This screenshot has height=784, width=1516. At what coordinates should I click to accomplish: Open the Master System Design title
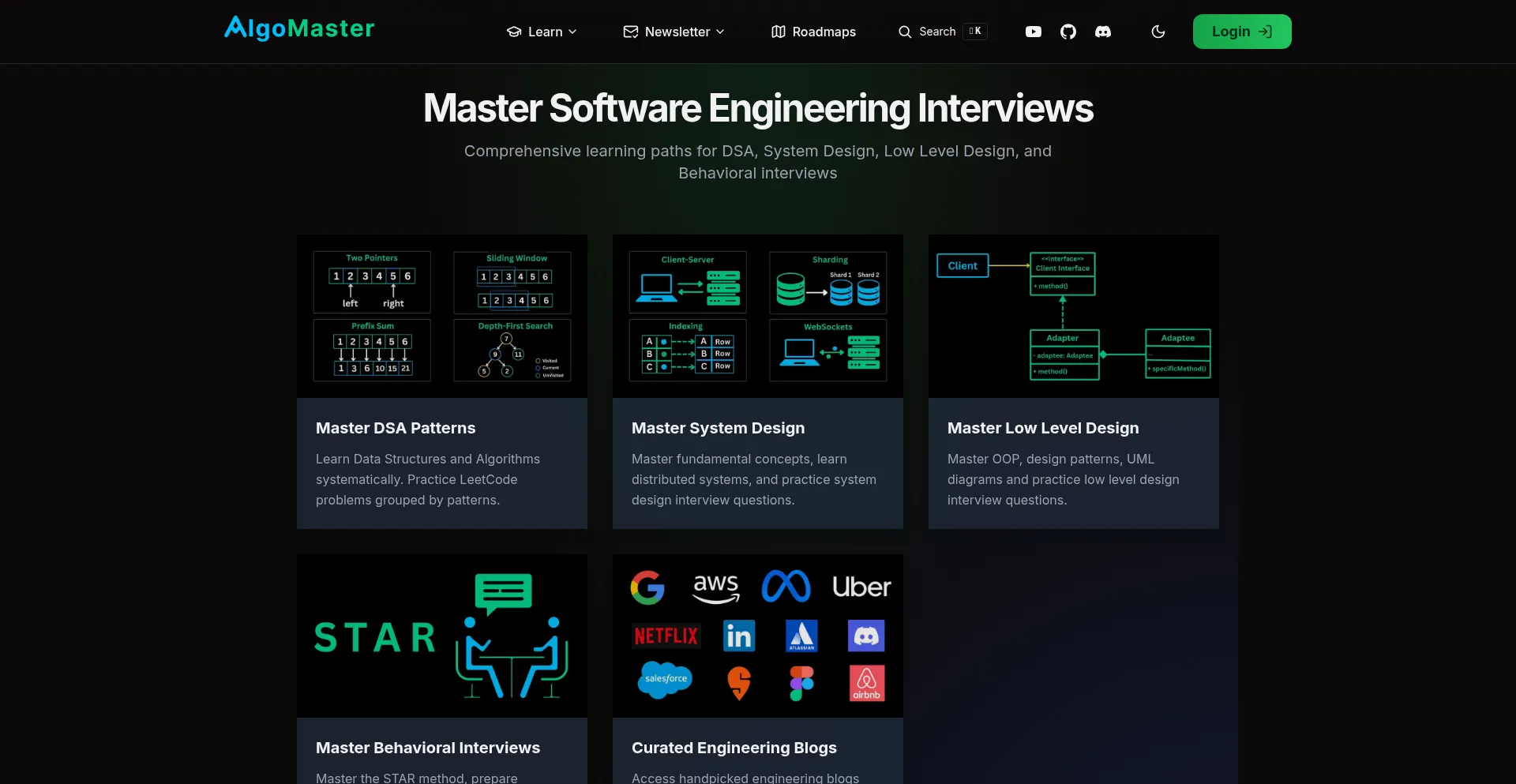718,428
